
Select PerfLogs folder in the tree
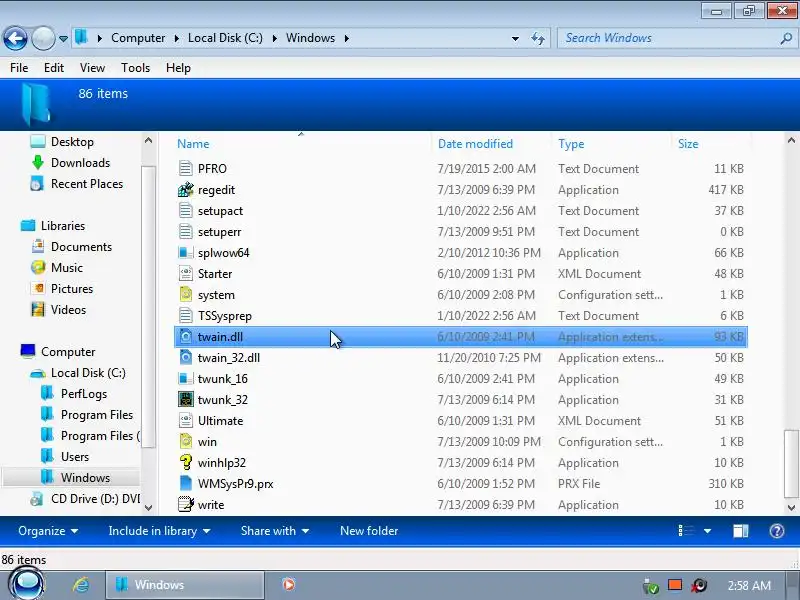(x=84, y=394)
